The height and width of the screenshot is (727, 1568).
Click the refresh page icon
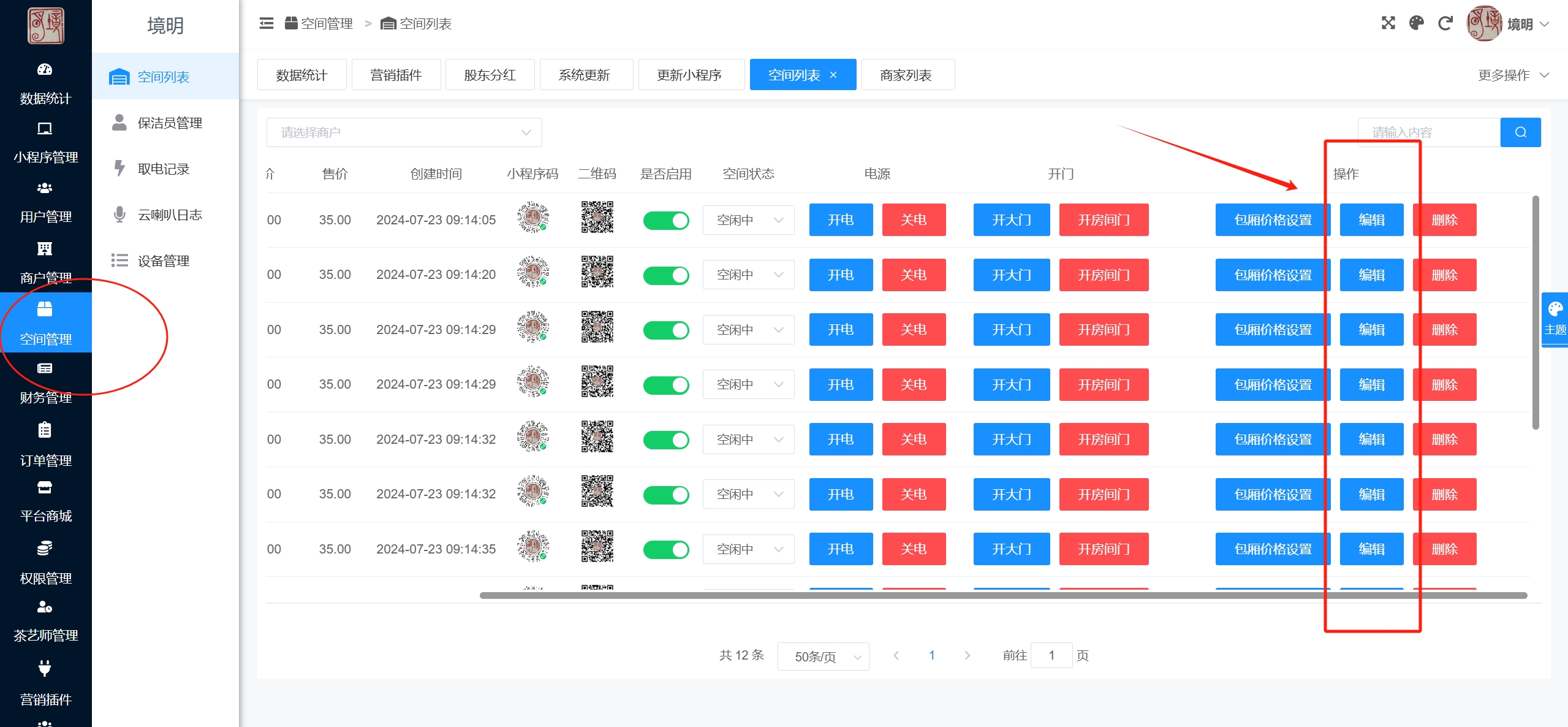[x=1445, y=23]
